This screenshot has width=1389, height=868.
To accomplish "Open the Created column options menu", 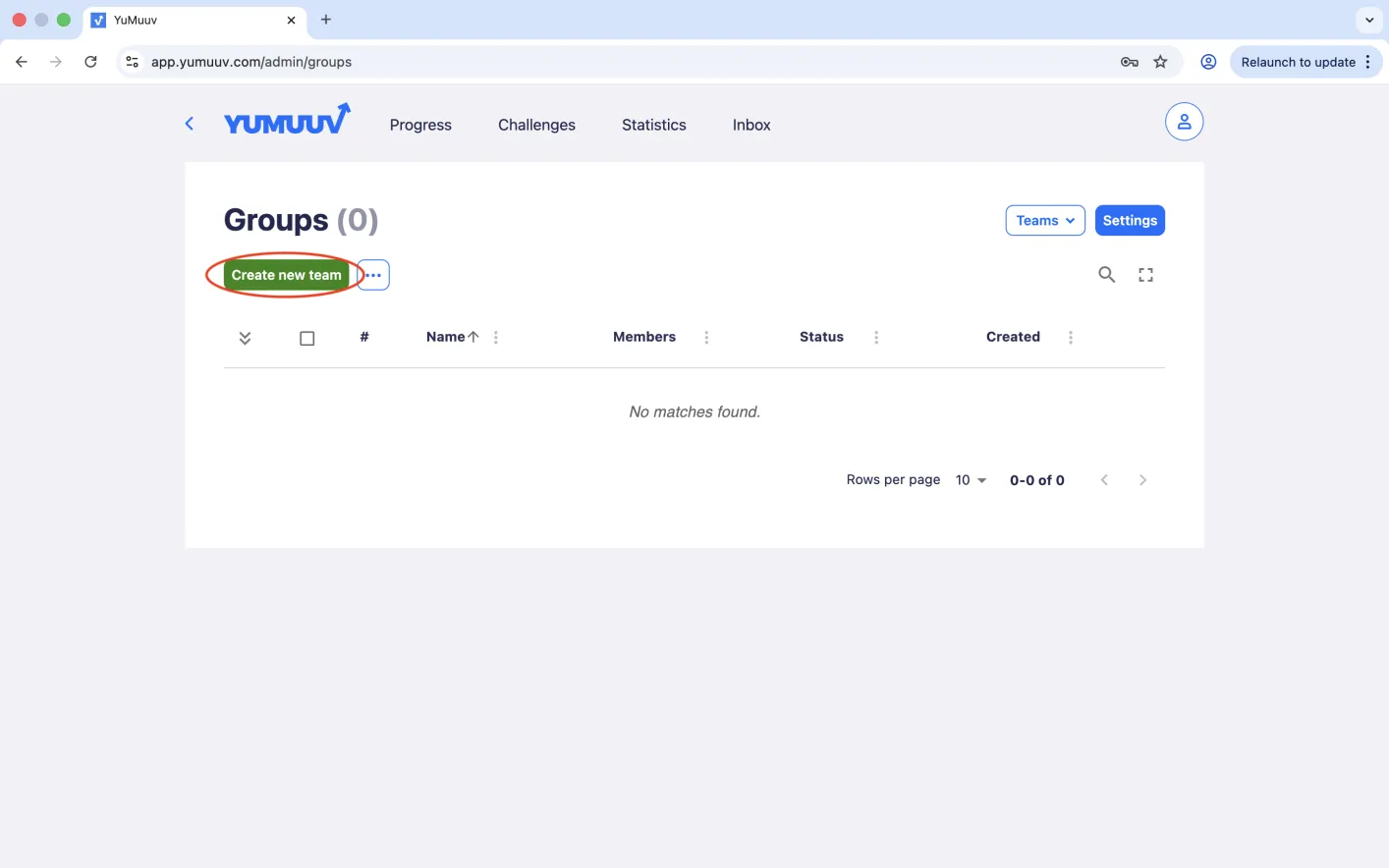I will (x=1071, y=338).
